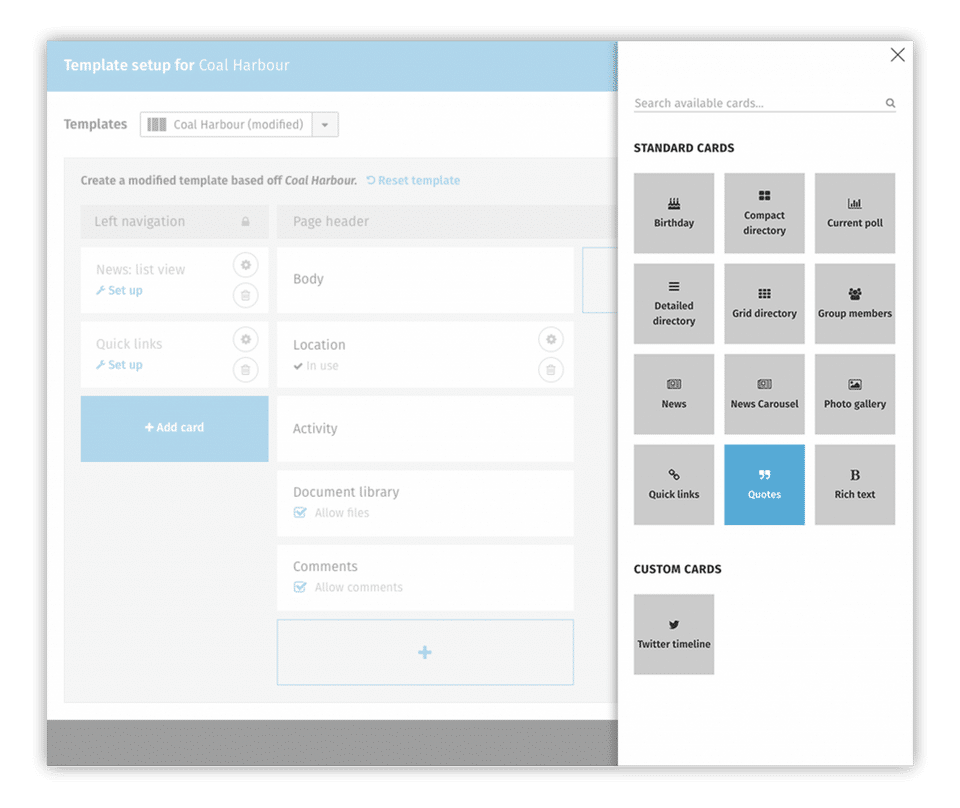Click the plus box below Comments

[x=425, y=652]
